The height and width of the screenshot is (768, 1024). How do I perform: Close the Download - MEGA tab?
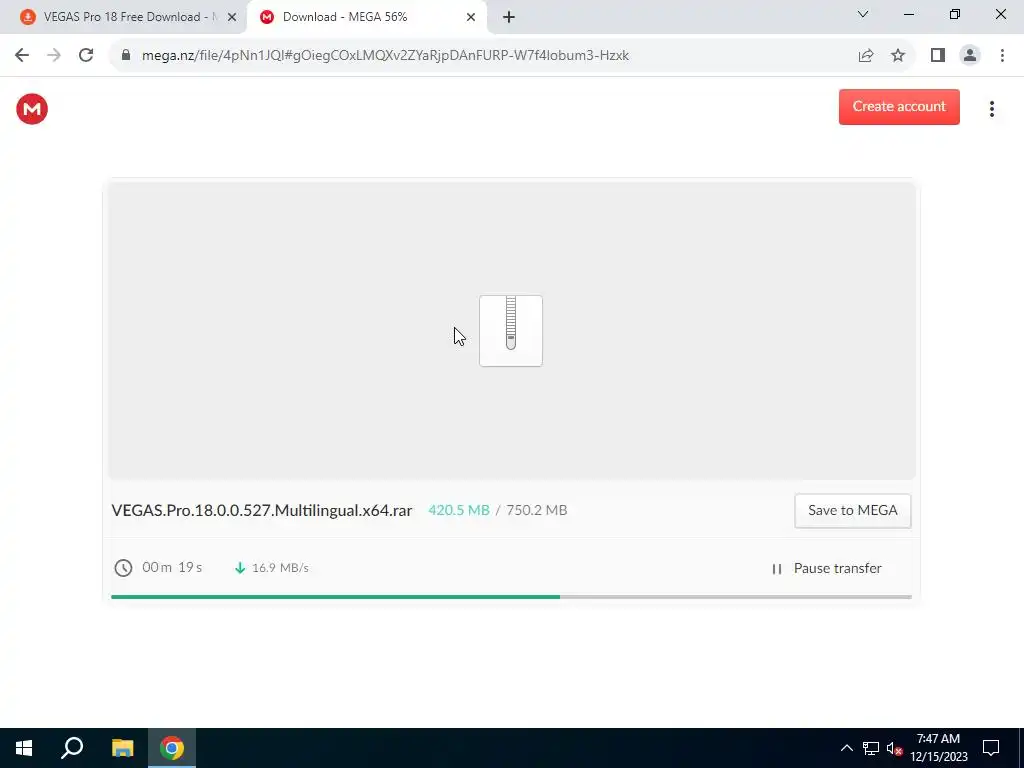(471, 18)
